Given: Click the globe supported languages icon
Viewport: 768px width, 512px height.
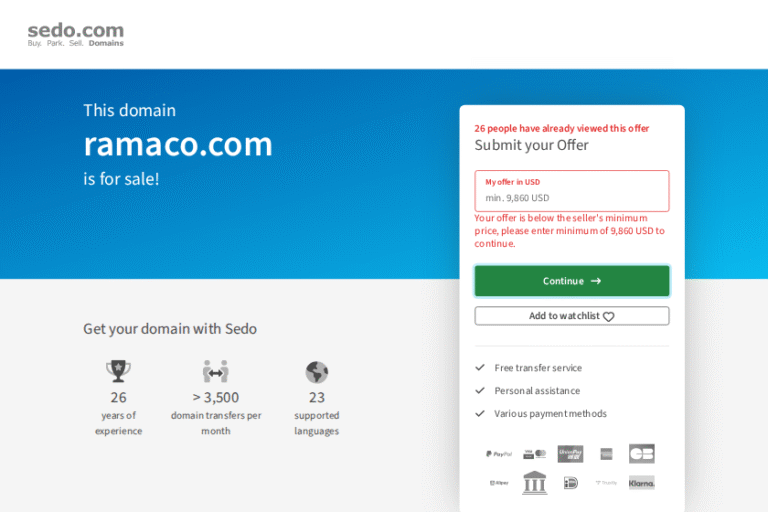Looking at the screenshot, I should pos(316,372).
